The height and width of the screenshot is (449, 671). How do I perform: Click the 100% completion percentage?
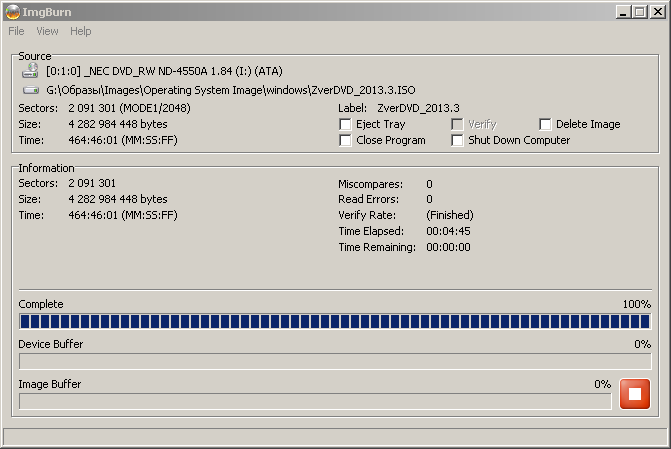click(x=637, y=304)
